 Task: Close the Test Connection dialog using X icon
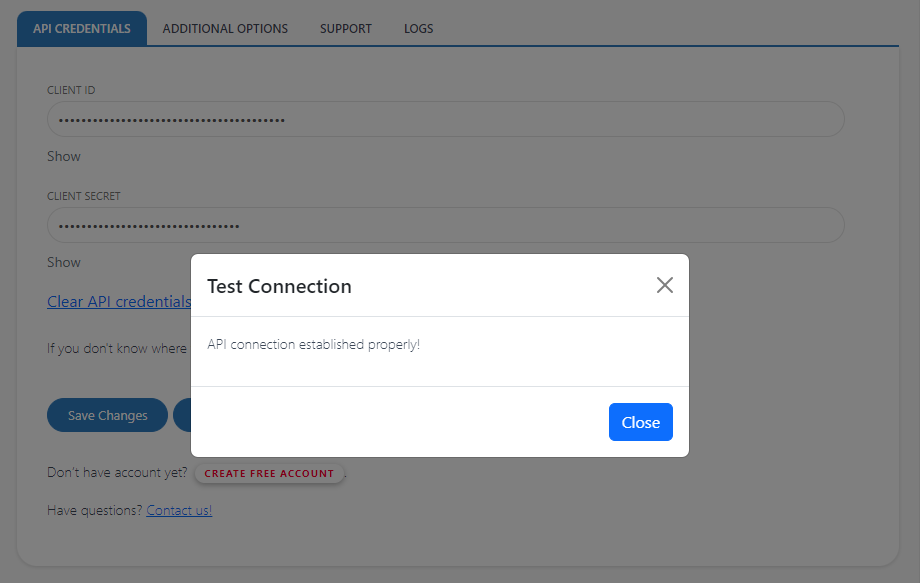(665, 285)
